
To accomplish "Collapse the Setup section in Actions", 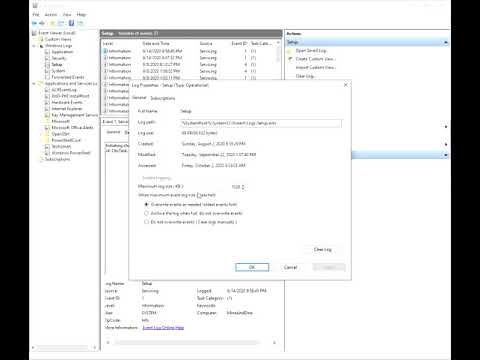I will pyautogui.click(x=446, y=42).
